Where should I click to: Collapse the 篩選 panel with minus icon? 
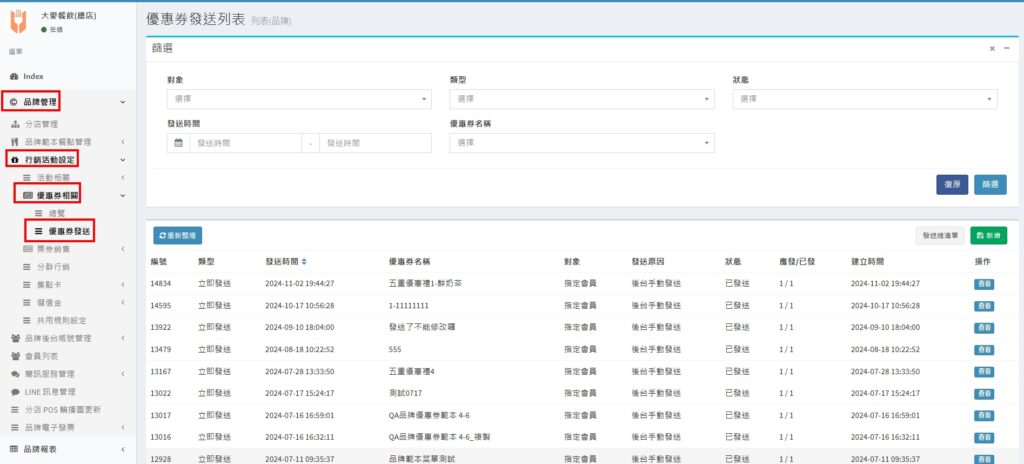point(1007,47)
